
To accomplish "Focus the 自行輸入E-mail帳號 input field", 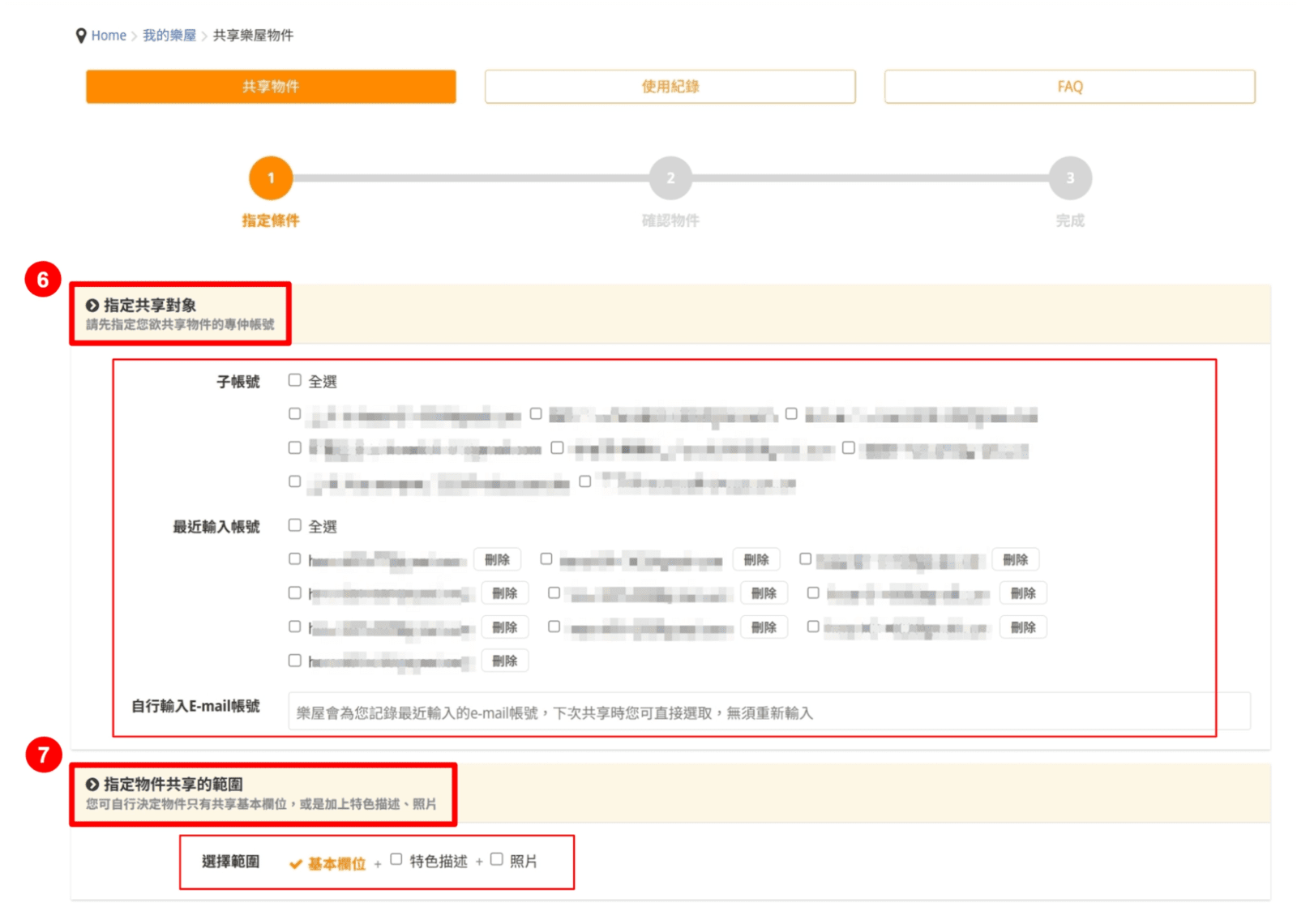I will tap(769, 712).
